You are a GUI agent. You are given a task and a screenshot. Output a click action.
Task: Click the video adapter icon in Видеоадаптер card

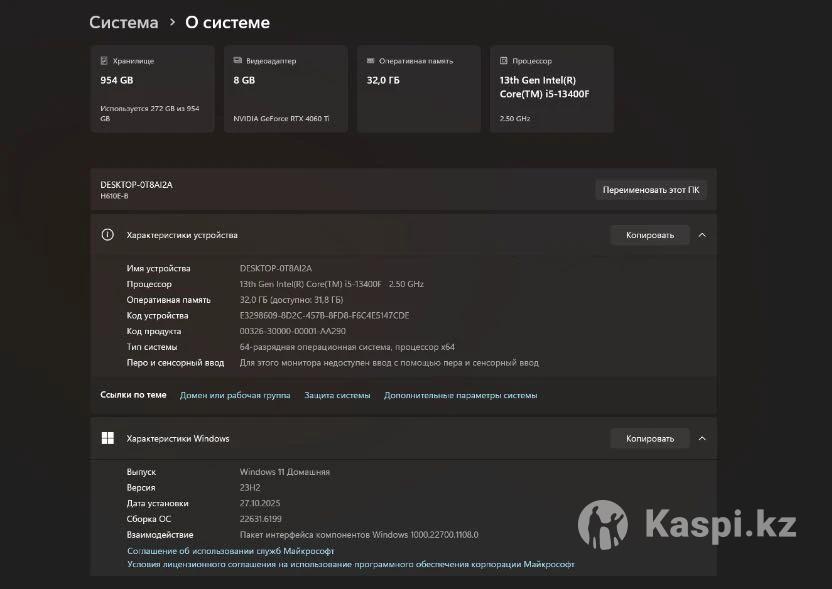click(x=237, y=61)
